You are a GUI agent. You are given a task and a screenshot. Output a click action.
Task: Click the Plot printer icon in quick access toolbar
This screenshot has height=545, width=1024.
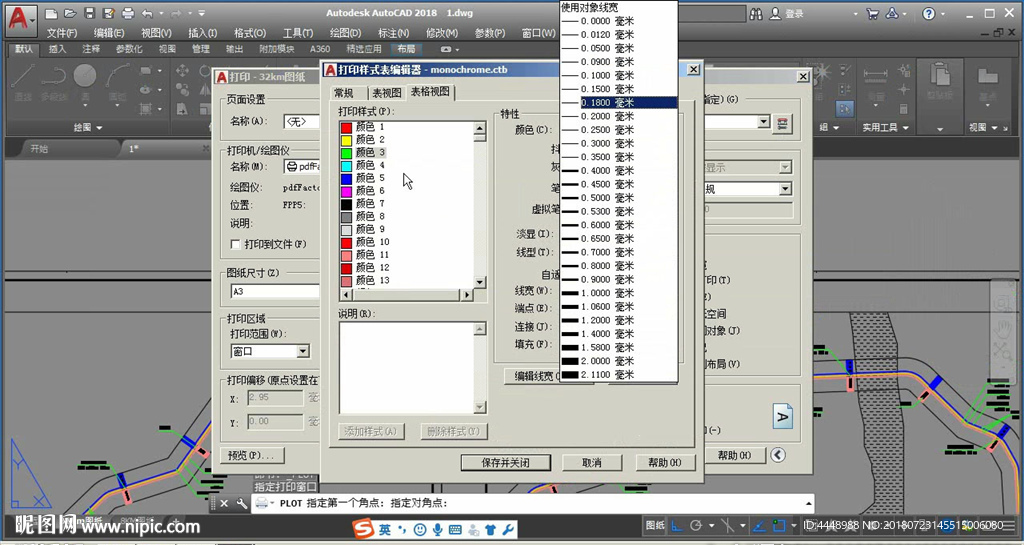coord(125,13)
